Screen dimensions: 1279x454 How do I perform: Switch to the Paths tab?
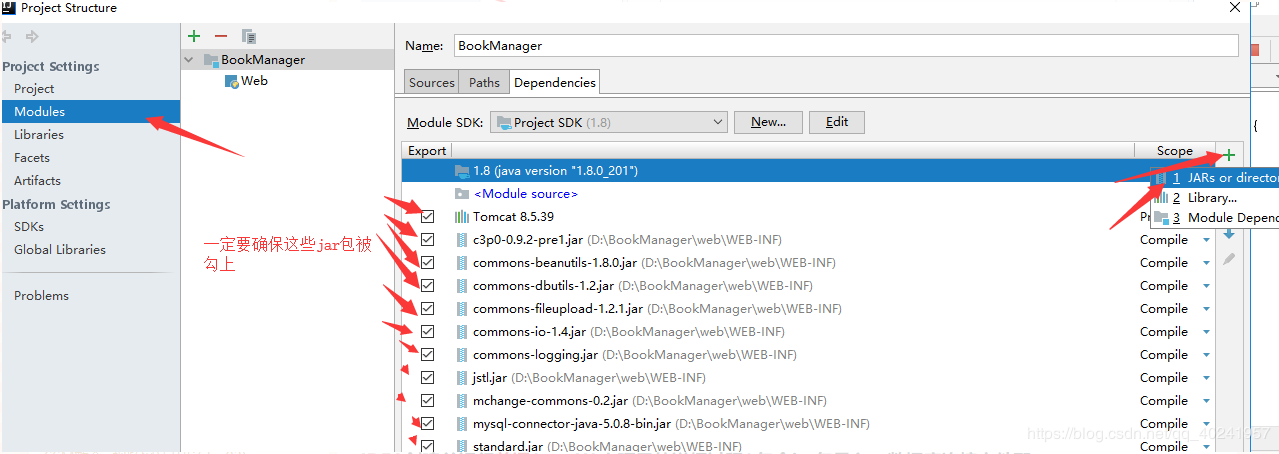pyautogui.click(x=484, y=82)
